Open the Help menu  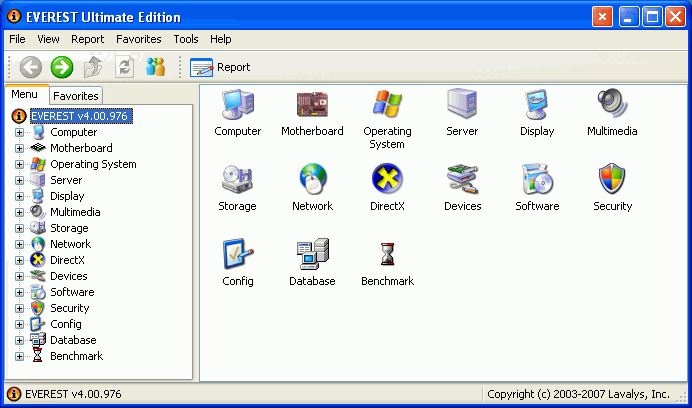(x=220, y=39)
